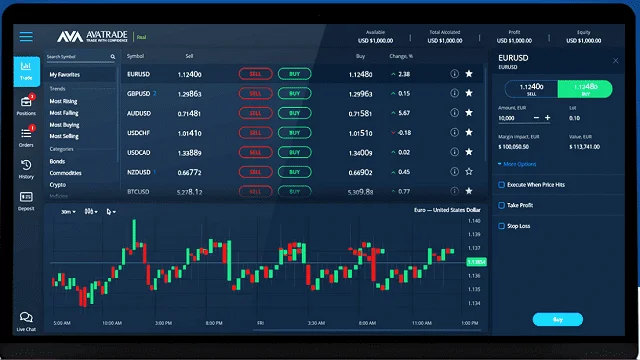Select the 1.12480 BUY toggle in order panel
This screenshot has height=360, width=640.
tap(585, 89)
